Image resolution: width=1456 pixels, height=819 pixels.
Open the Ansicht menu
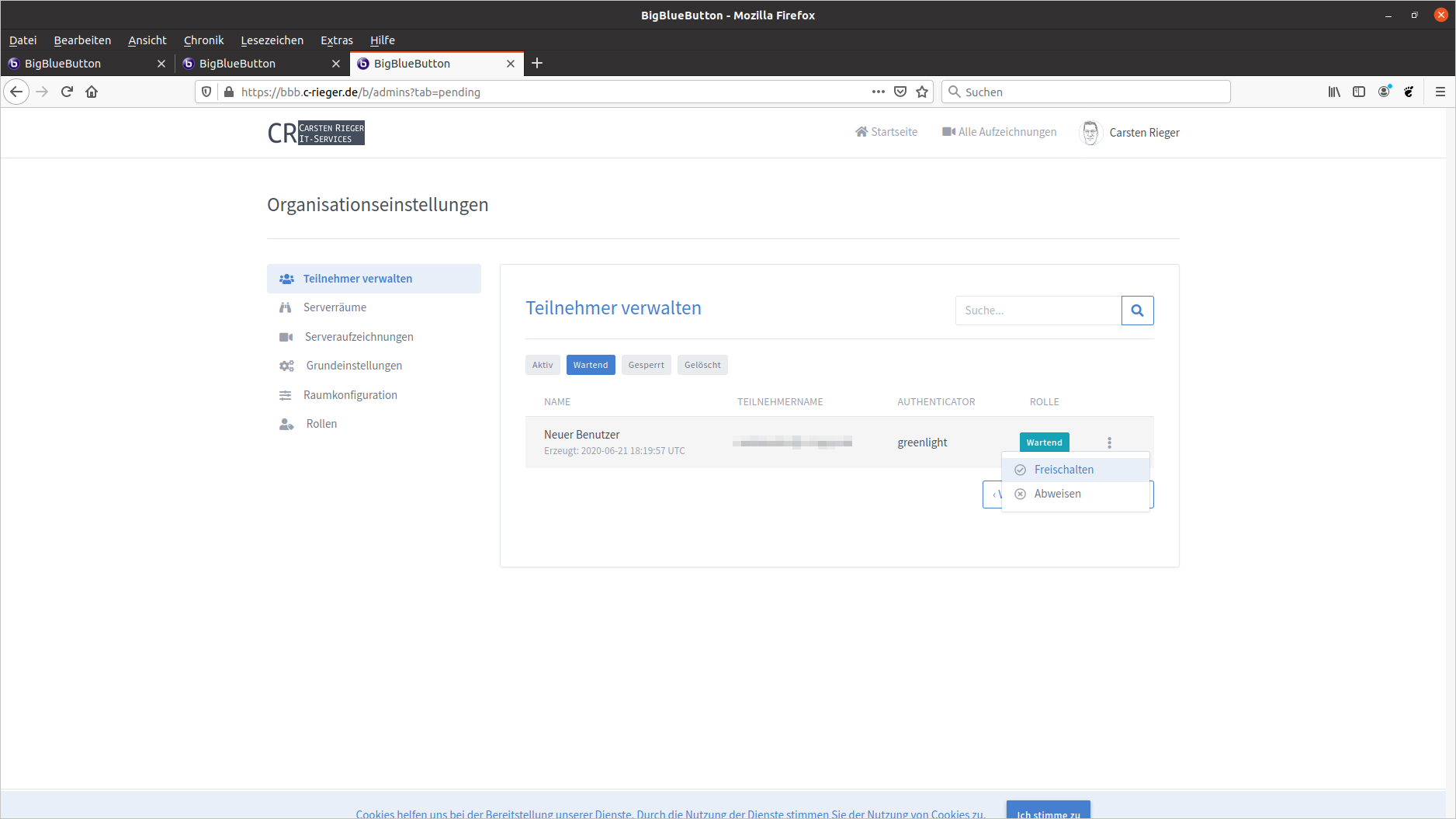[147, 40]
